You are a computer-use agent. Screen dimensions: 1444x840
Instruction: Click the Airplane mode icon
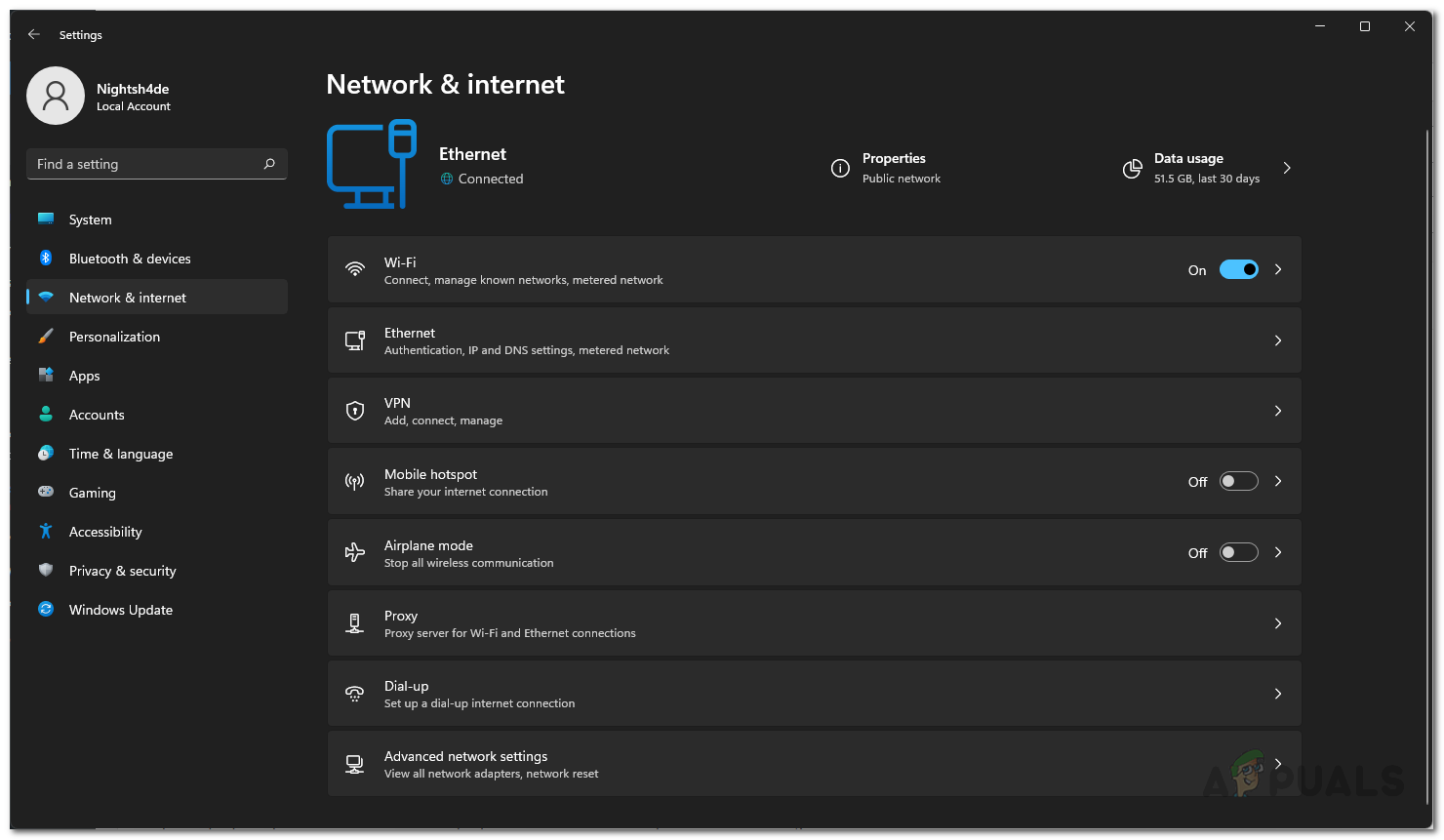355,552
